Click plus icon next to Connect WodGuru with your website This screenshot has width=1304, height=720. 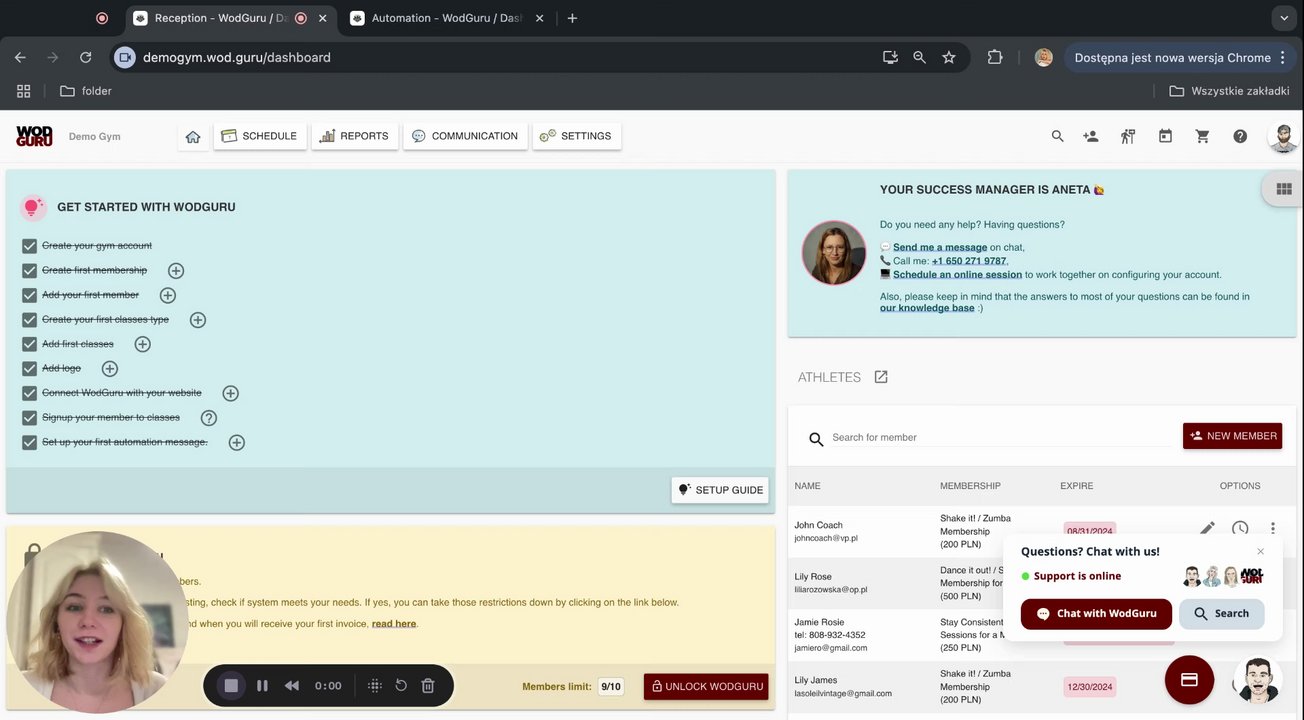(231, 393)
